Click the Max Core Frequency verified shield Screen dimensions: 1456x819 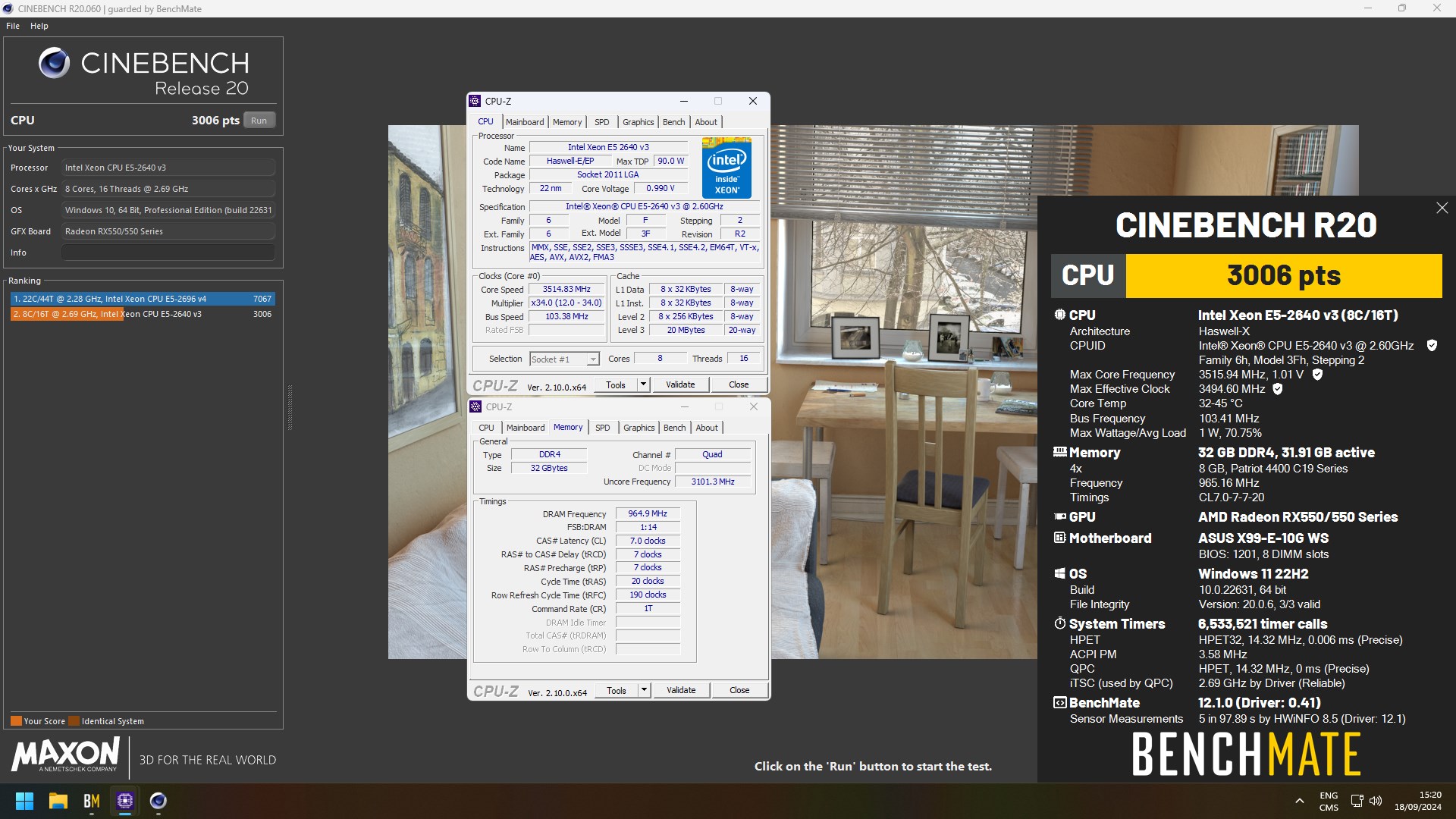point(1317,375)
